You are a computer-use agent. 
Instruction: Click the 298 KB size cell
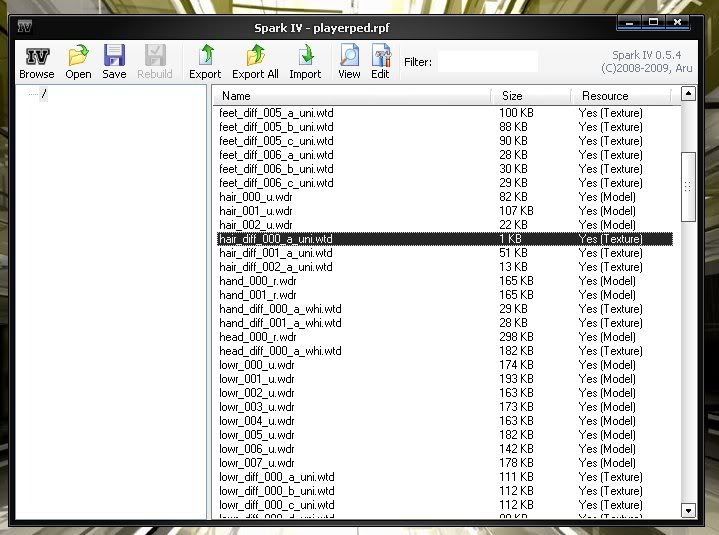[x=516, y=337]
